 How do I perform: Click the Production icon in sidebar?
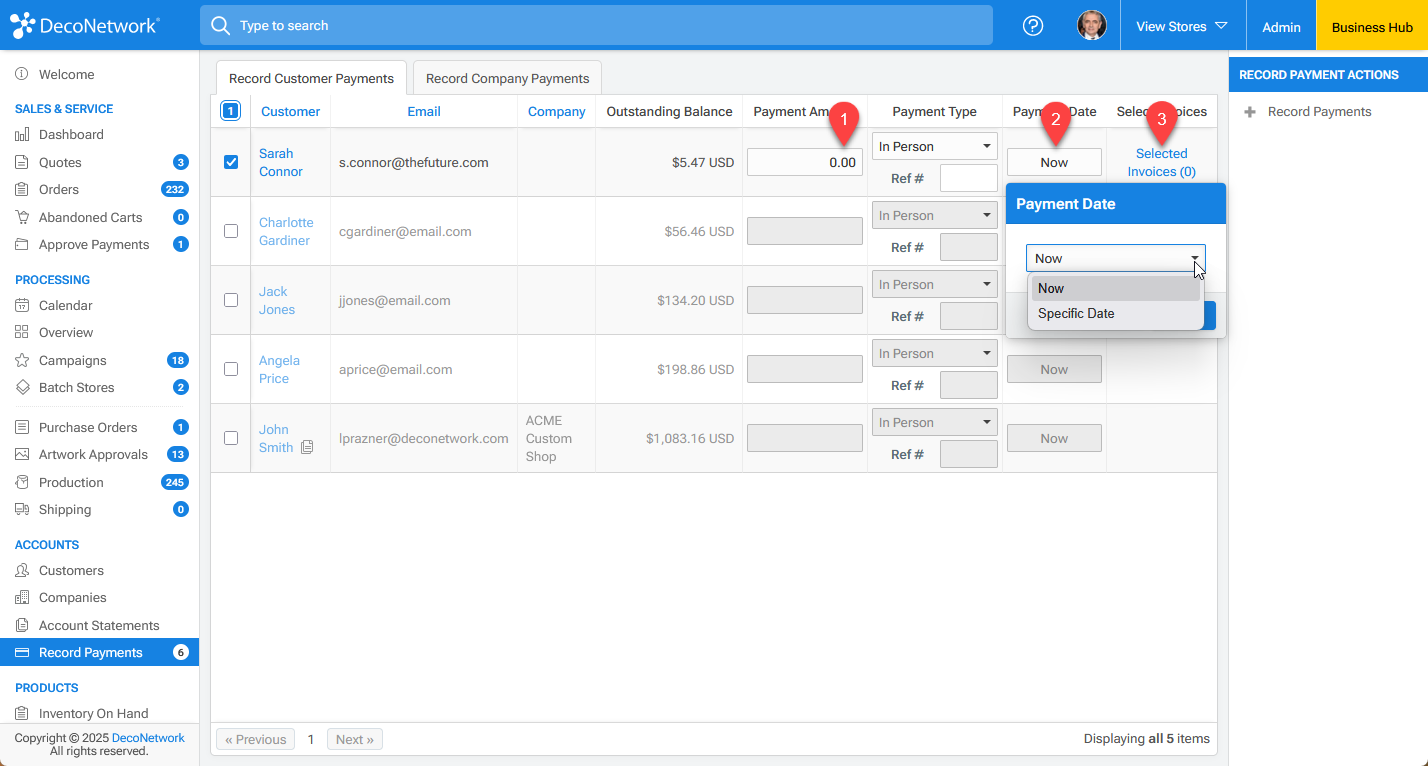click(22, 482)
